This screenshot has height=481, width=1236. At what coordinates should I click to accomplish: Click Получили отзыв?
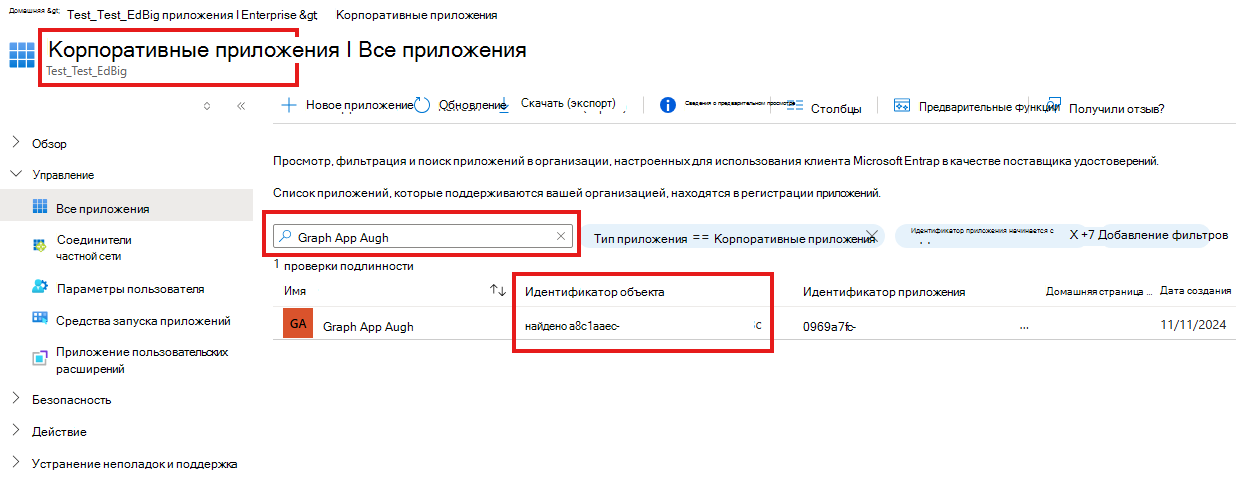(1116, 108)
